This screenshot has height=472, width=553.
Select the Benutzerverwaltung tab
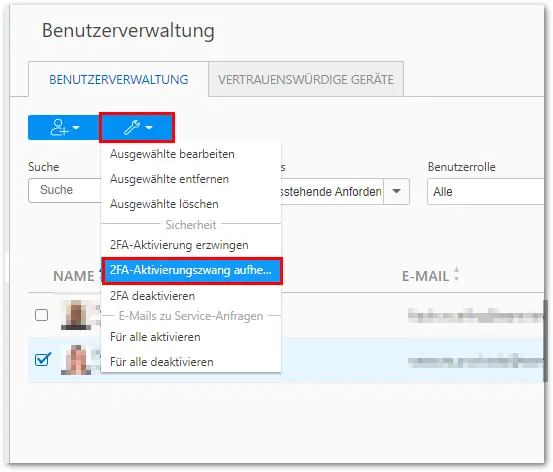(118, 79)
